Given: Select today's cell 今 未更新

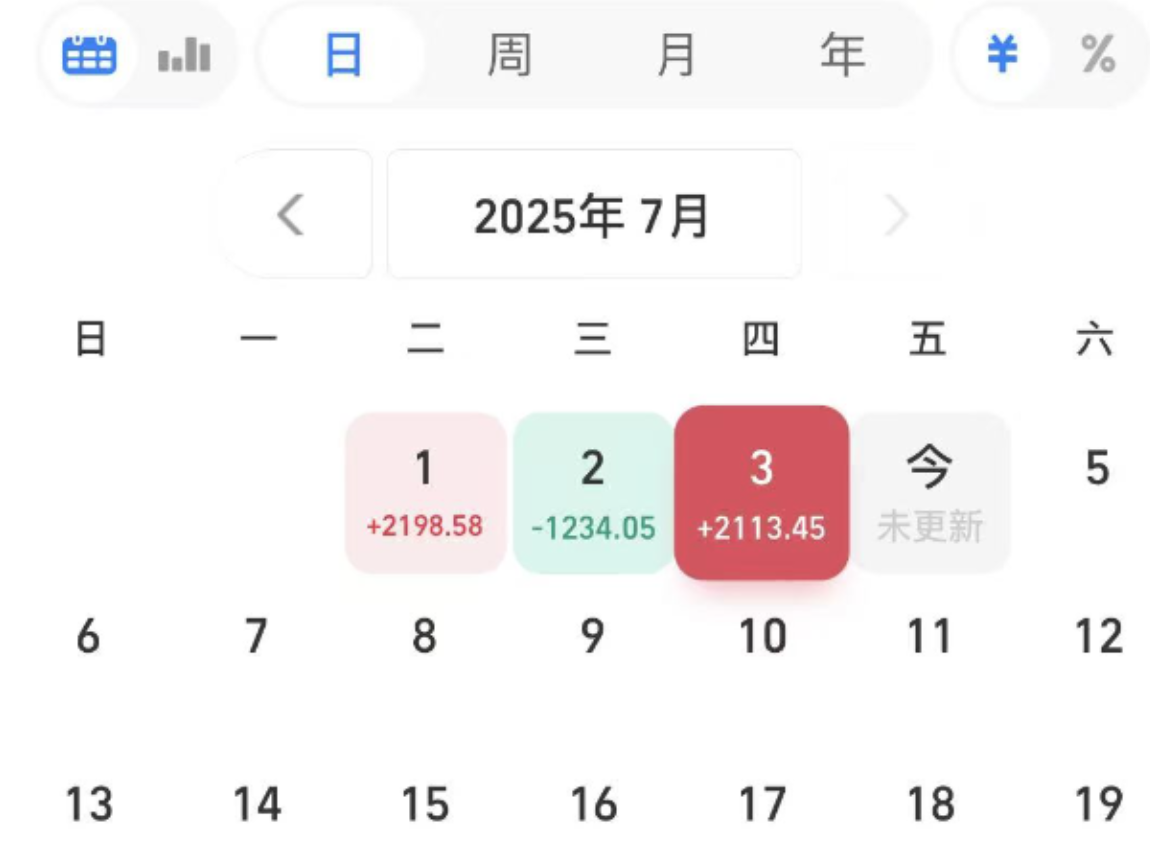Looking at the screenshot, I should (930, 493).
